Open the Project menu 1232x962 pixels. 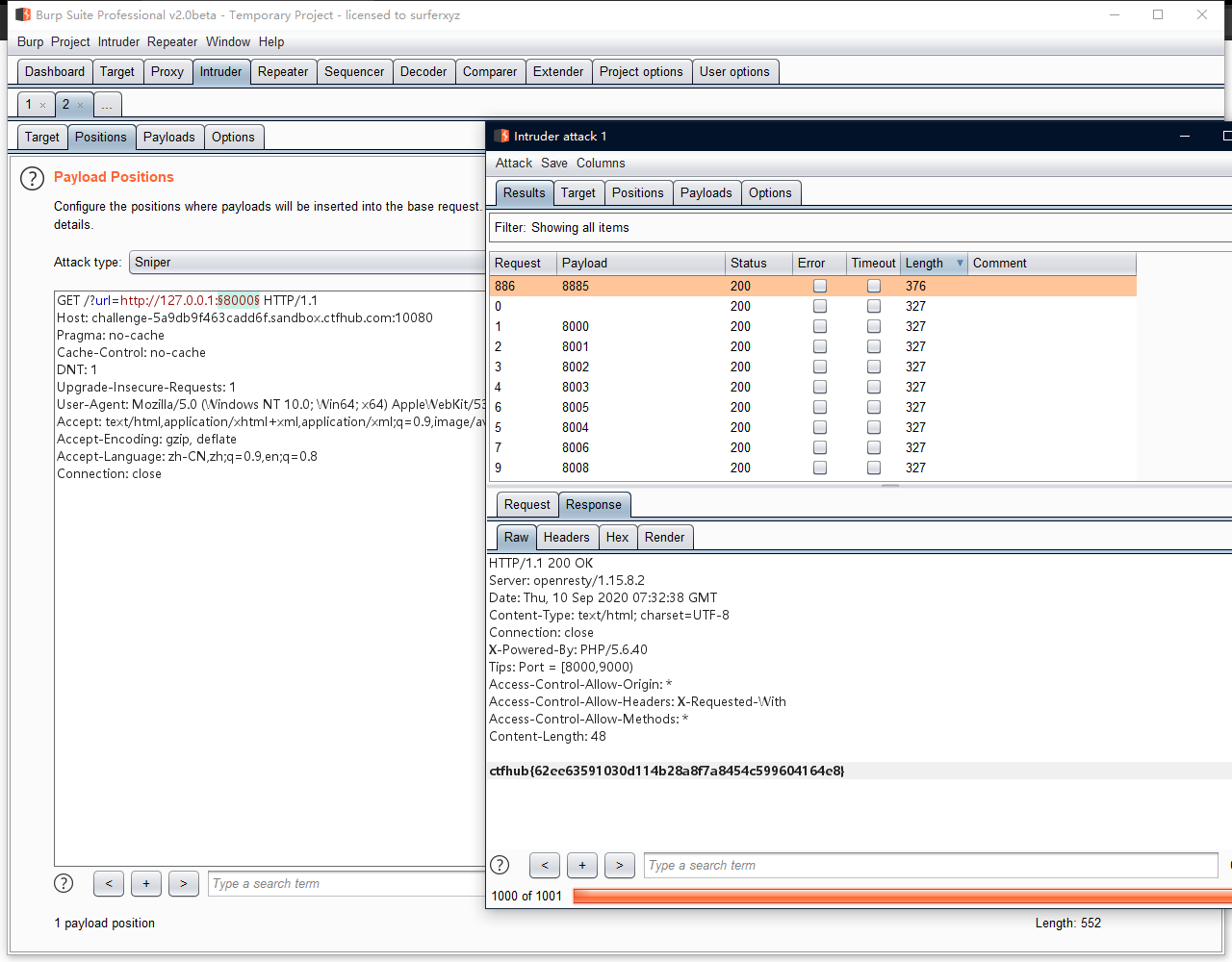pos(70,41)
